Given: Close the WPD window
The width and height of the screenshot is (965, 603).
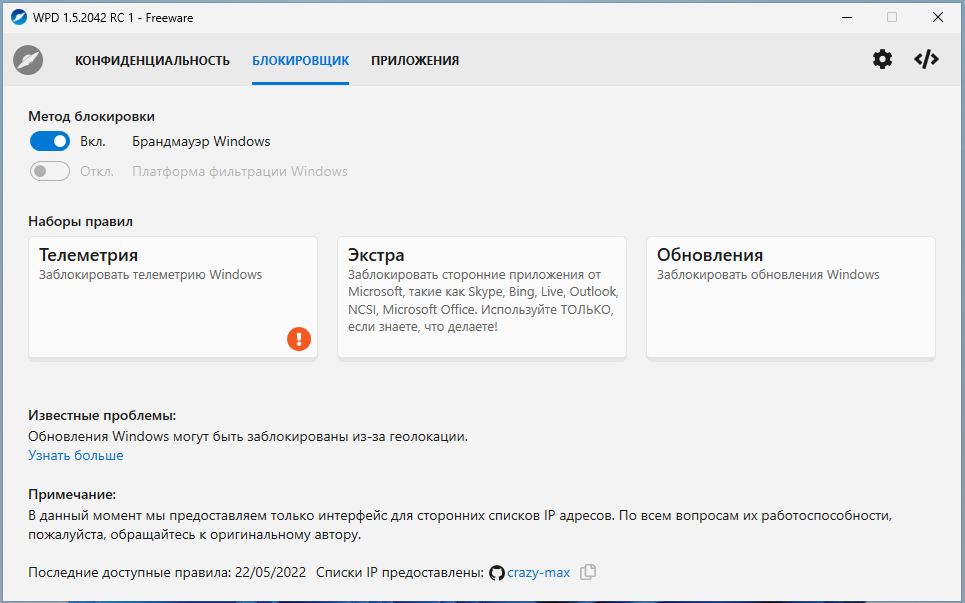Looking at the screenshot, I should tap(938, 17).
